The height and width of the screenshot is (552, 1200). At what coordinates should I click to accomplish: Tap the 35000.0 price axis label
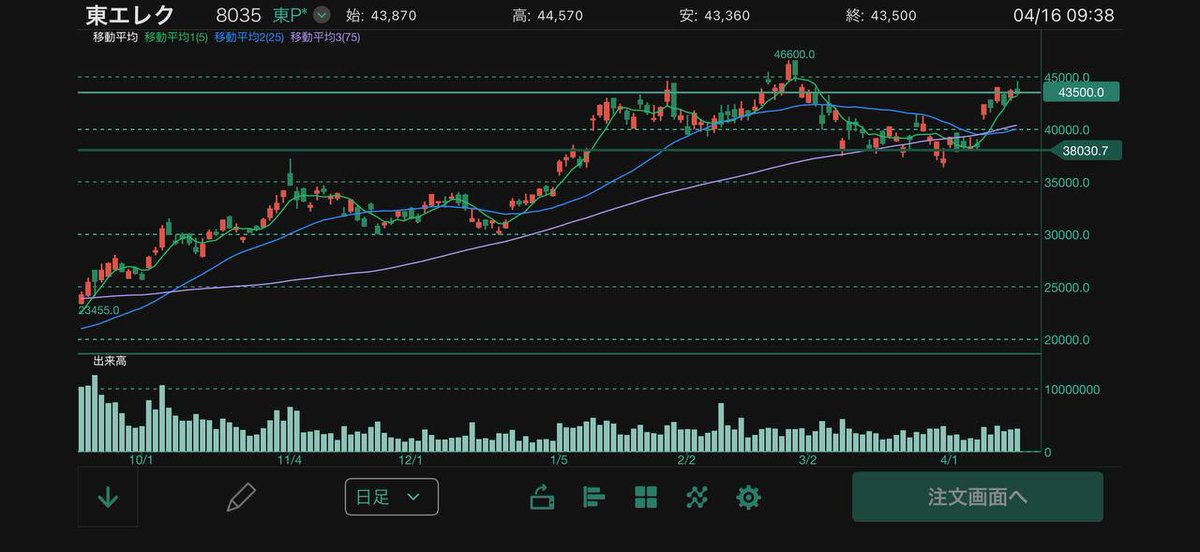(x=1068, y=182)
